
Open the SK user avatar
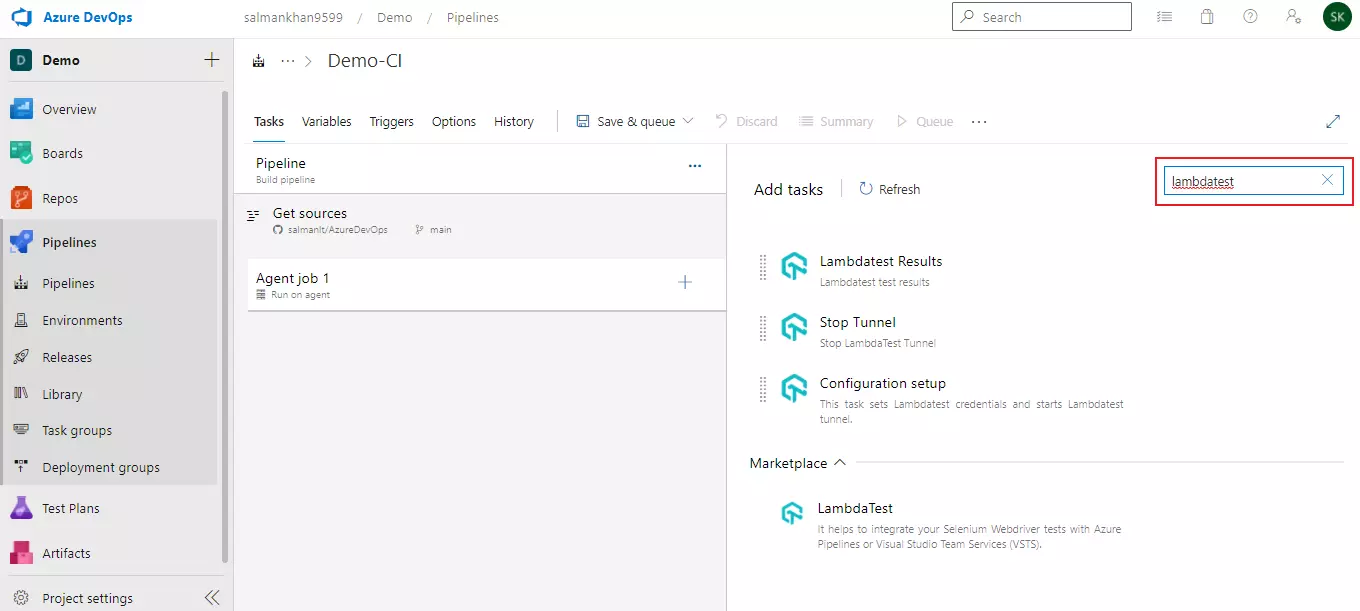click(x=1337, y=16)
